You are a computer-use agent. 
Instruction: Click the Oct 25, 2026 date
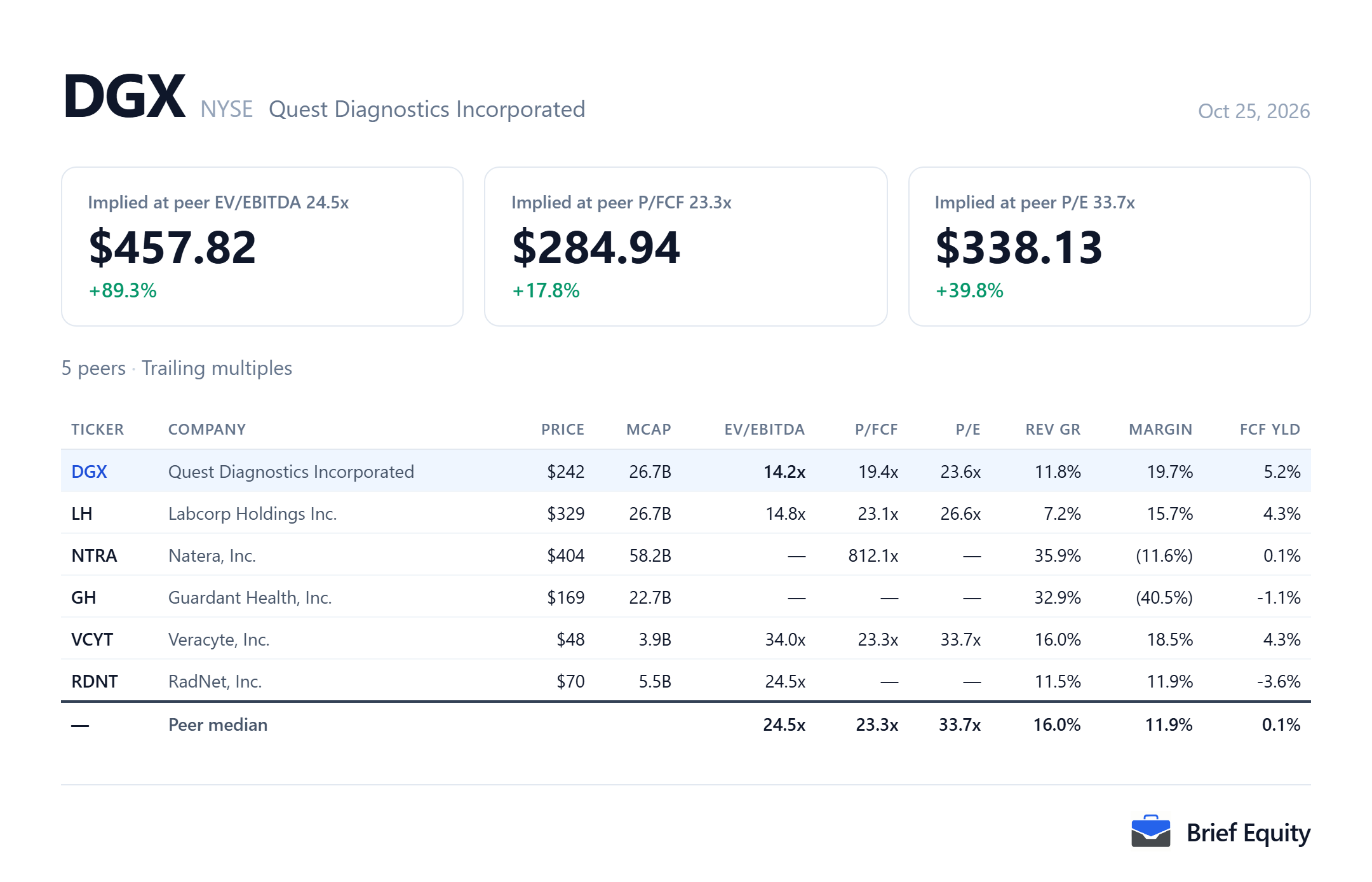tap(1254, 111)
